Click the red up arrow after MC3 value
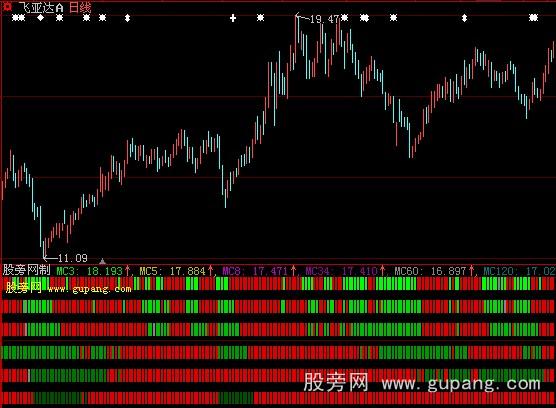Viewport: 556px width, 408px height. pyautogui.click(x=128, y=271)
